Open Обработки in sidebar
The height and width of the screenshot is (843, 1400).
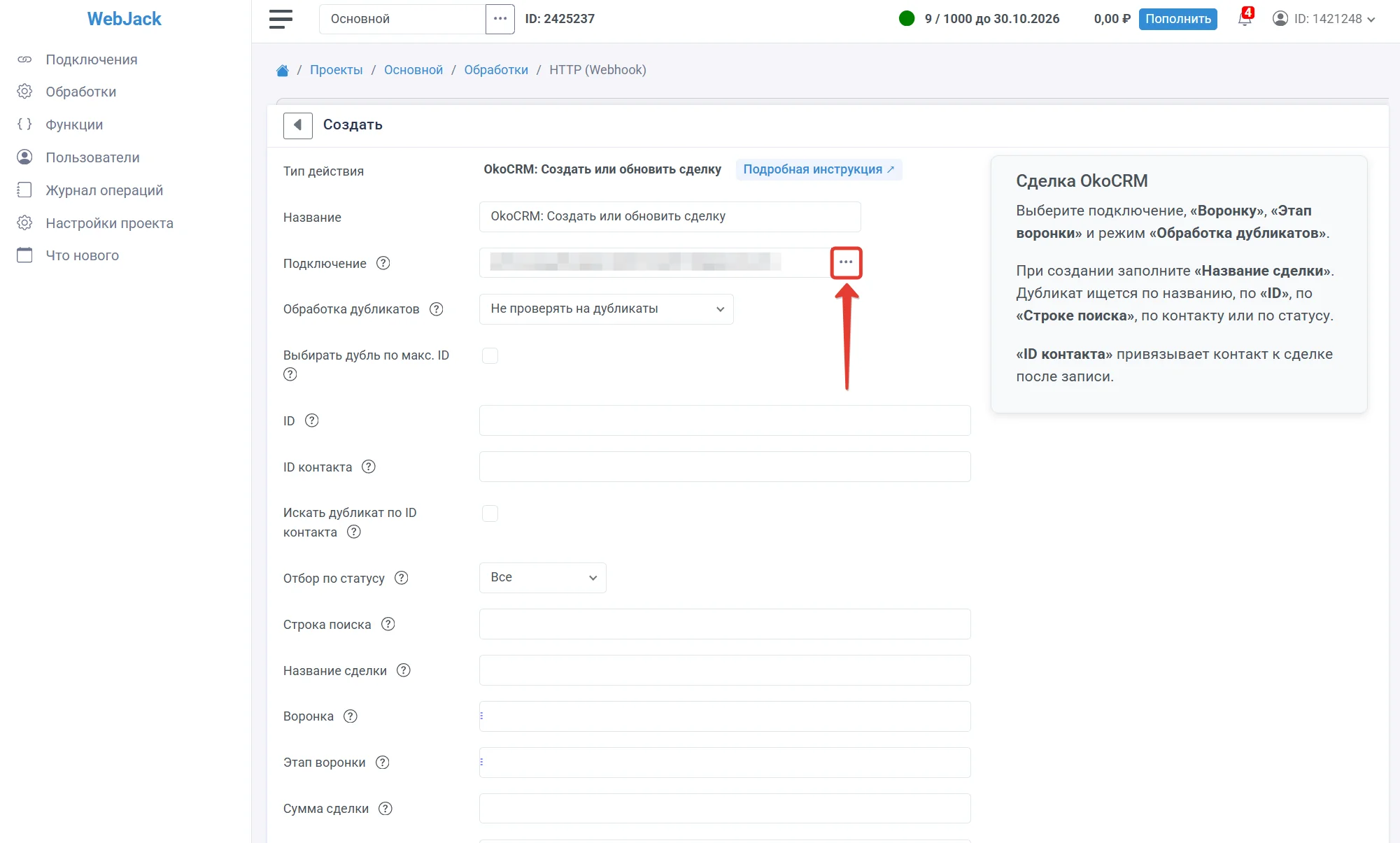point(81,92)
